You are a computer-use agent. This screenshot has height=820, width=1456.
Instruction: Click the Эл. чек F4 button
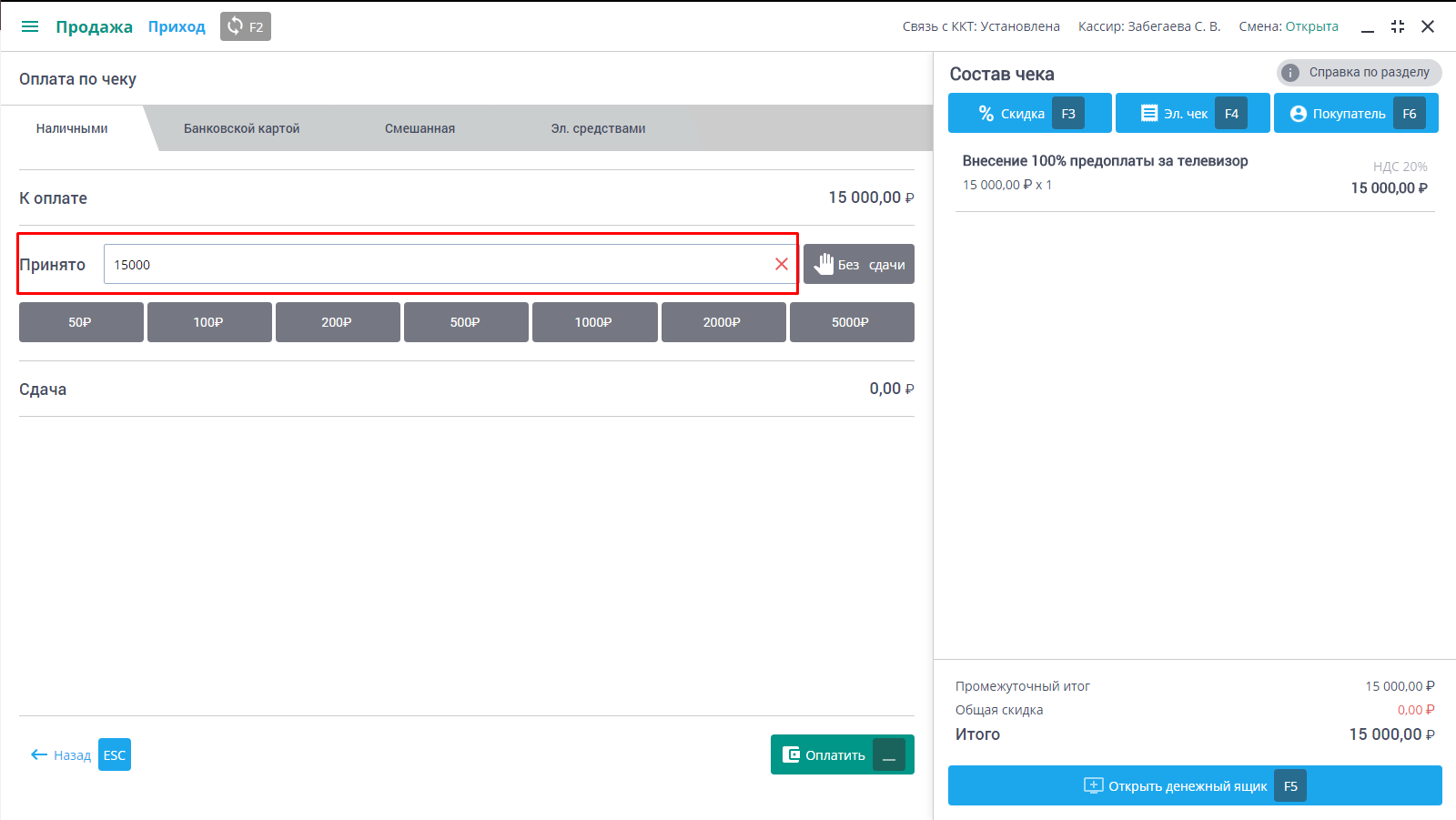1193,113
